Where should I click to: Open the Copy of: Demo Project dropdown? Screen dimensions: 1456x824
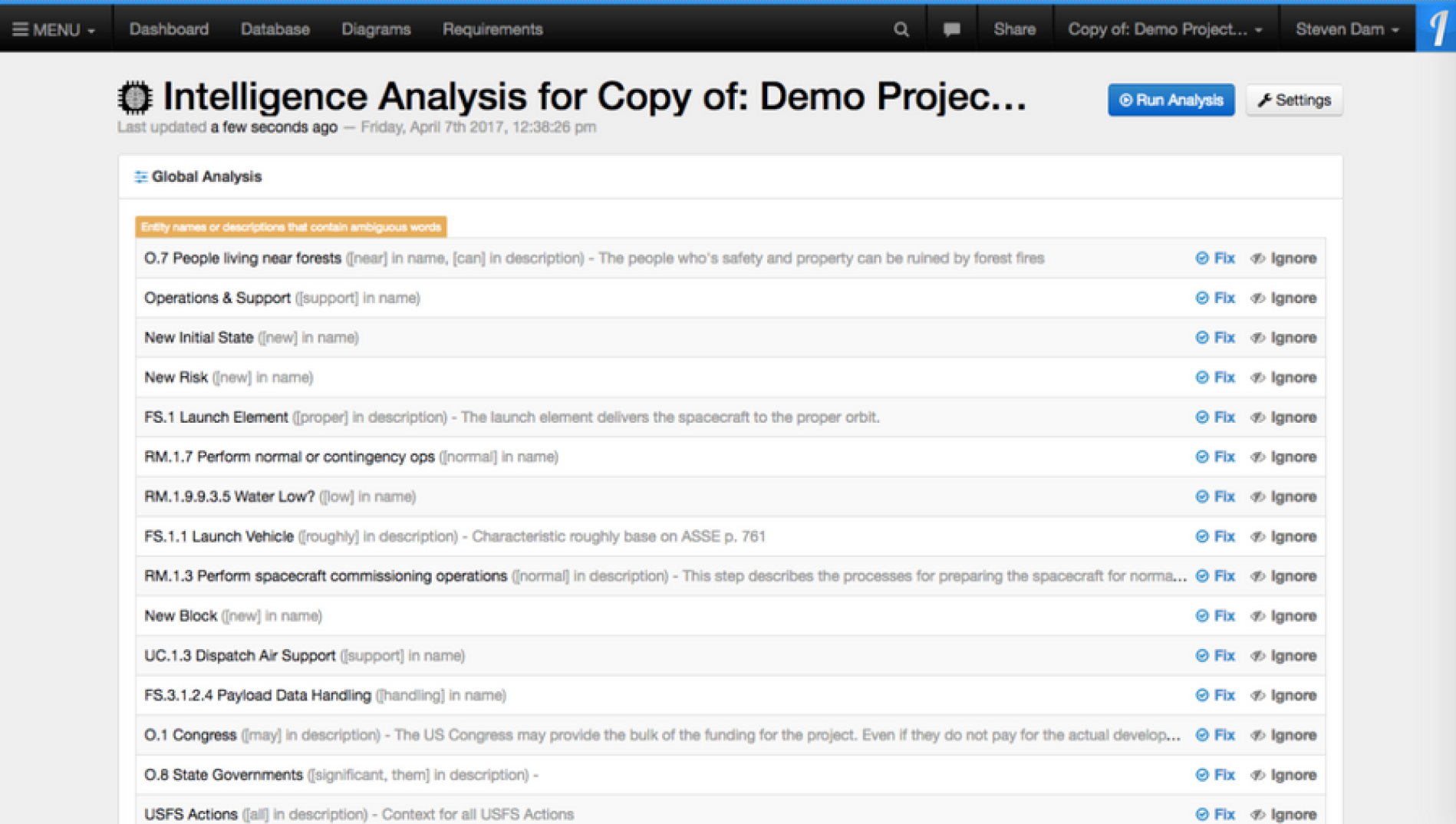(1165, 29)
